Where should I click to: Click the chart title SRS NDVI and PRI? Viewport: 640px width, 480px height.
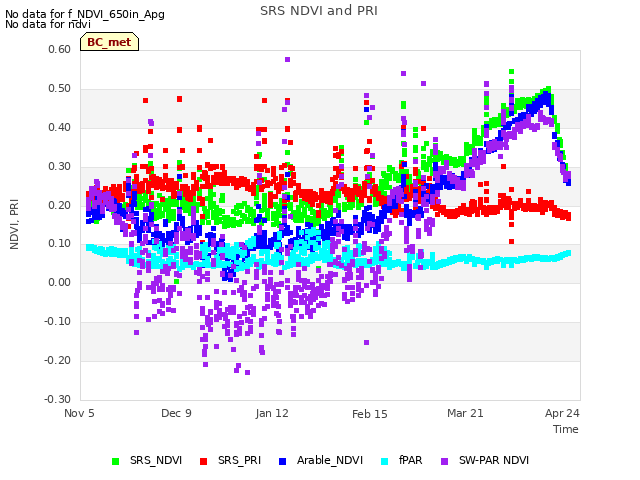pos(319,11)
